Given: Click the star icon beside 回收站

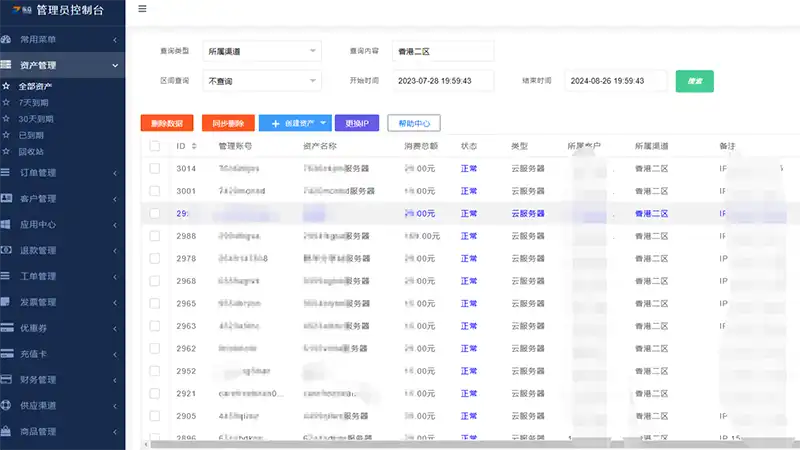Looking at the screenshot, I should [x=6, y=152].
